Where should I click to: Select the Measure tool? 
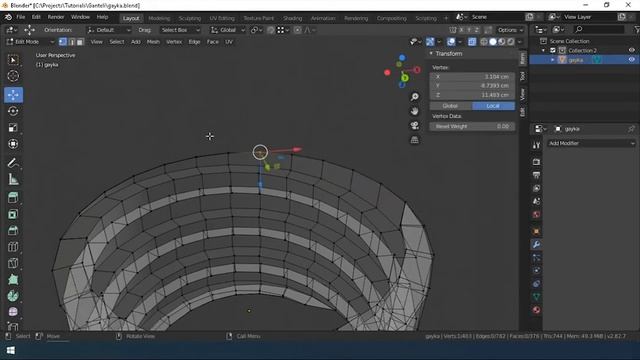(x=13, y=179)
